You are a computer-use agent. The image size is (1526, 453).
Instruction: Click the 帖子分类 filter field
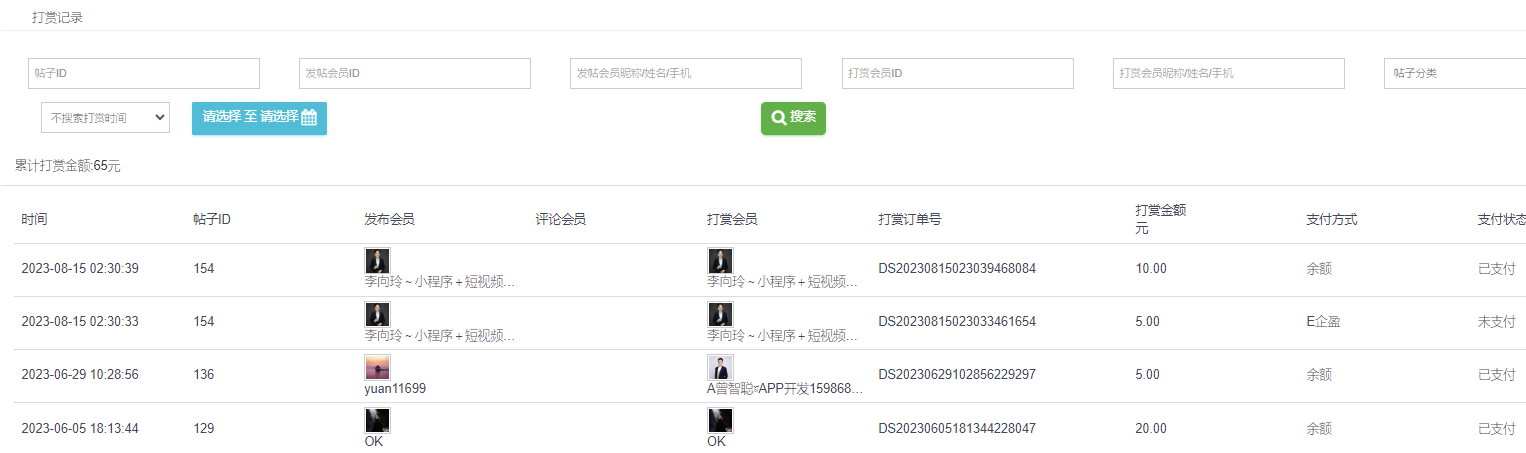1454,74
